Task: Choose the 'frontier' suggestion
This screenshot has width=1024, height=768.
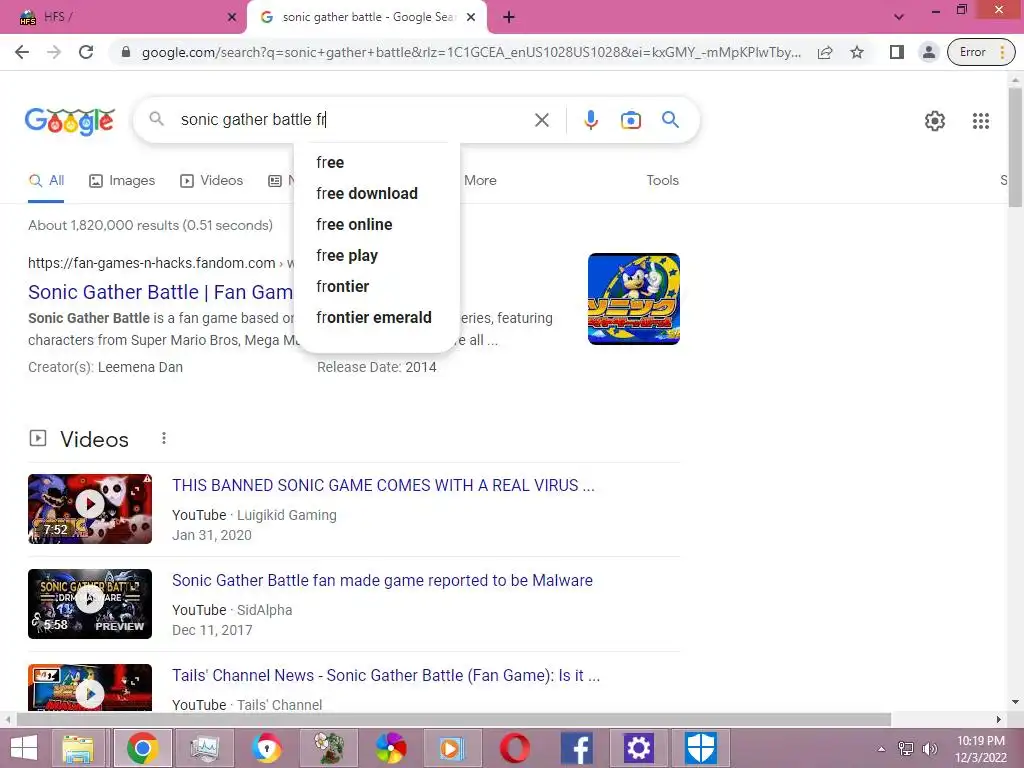Action: [377, 287]
